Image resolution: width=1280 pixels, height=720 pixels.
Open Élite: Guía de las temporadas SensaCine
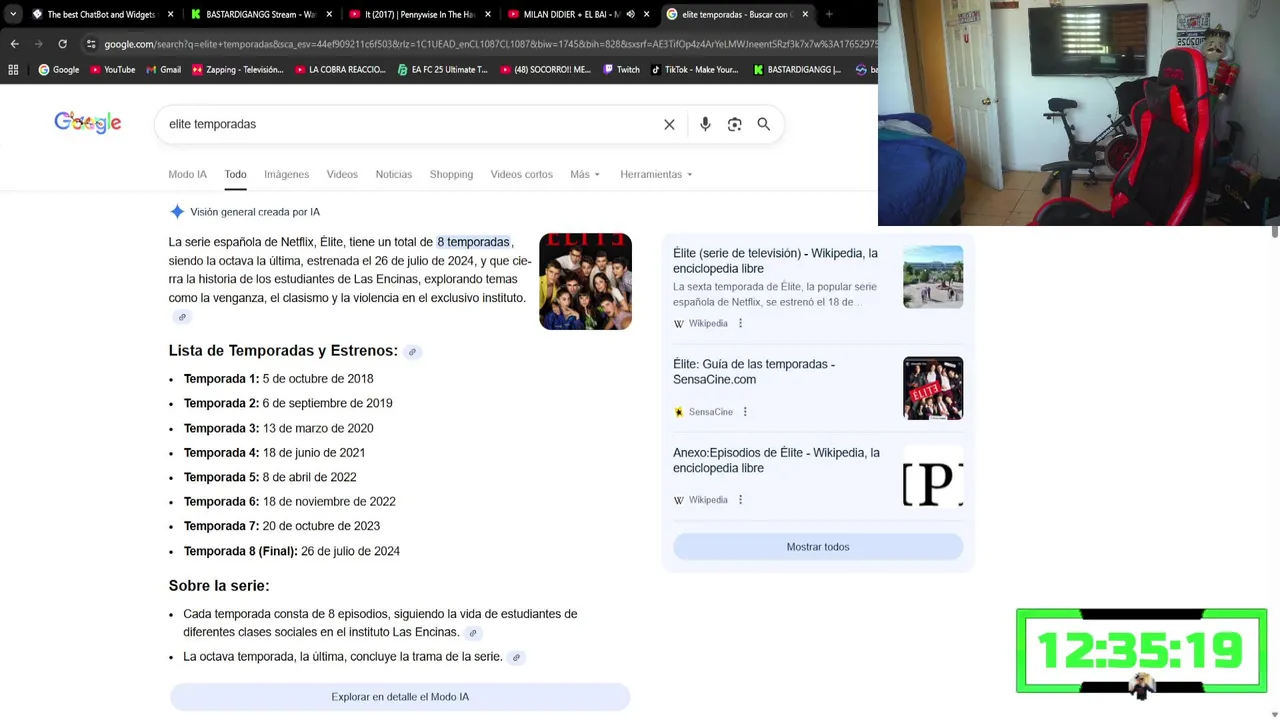(753, 372)
